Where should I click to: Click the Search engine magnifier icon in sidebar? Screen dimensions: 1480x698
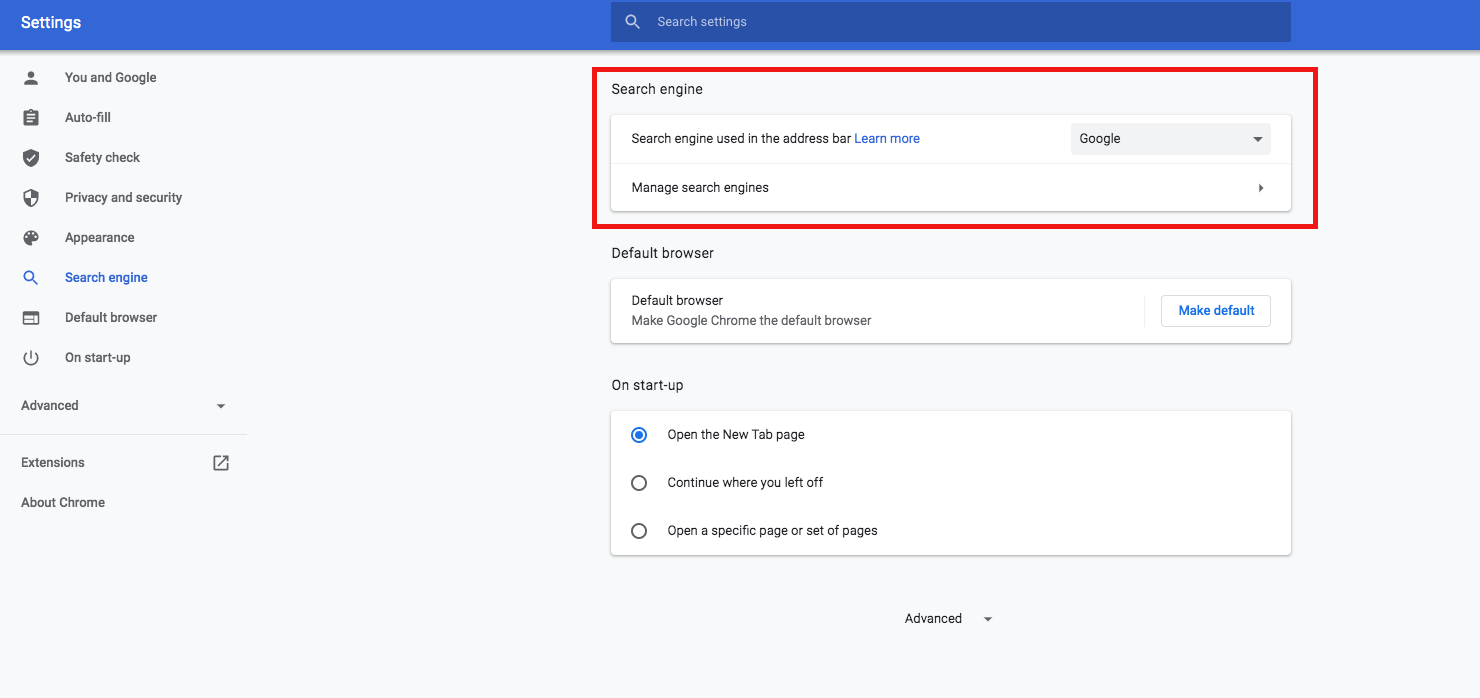(x=31, y=277)
